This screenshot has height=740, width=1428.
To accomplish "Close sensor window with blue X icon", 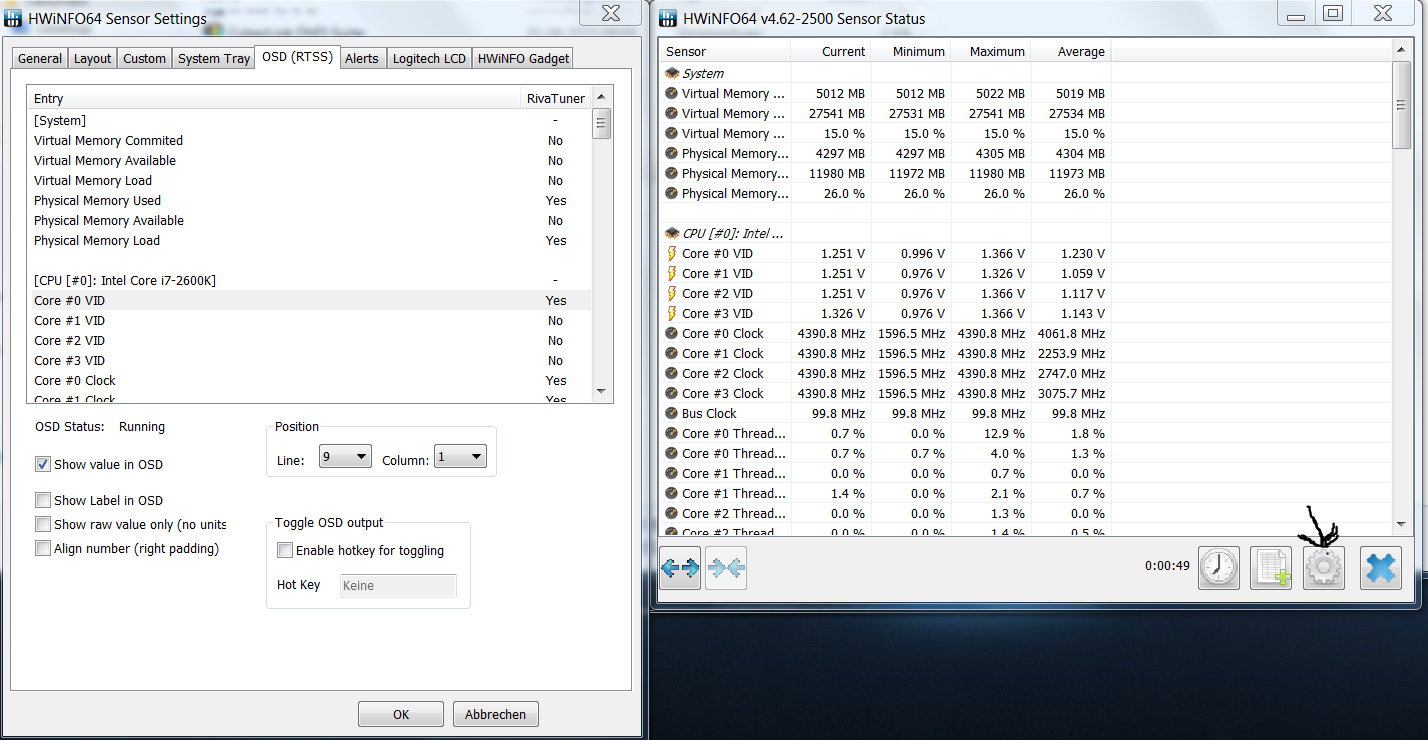I will [x=1381, y=568].
